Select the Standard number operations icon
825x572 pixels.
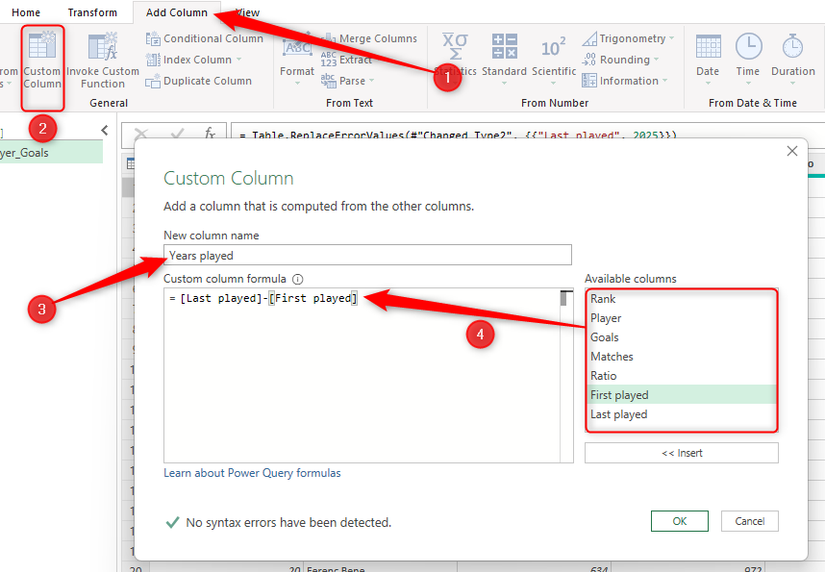coord(504,48)
